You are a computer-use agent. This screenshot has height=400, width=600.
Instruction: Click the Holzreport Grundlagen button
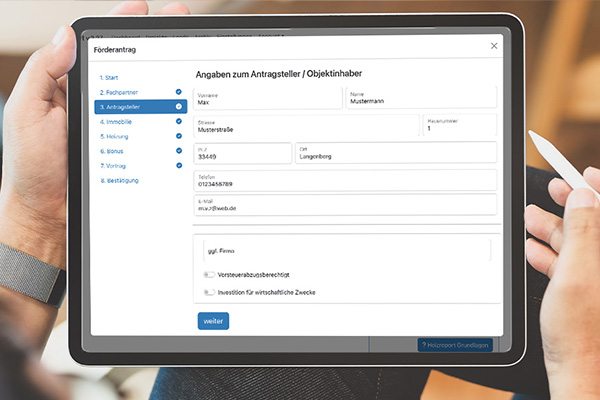click(x=455, y=345)
